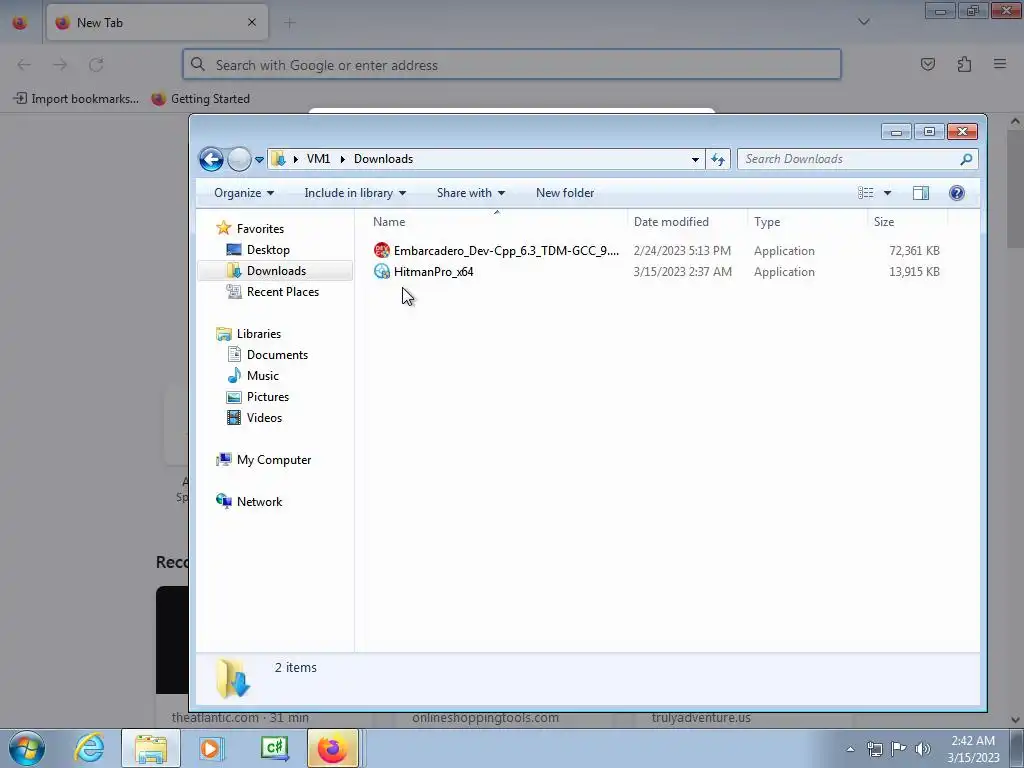This screenshot has width=1024, height=768.
Task: Open the Include in library menu
Action: (355, 193)
